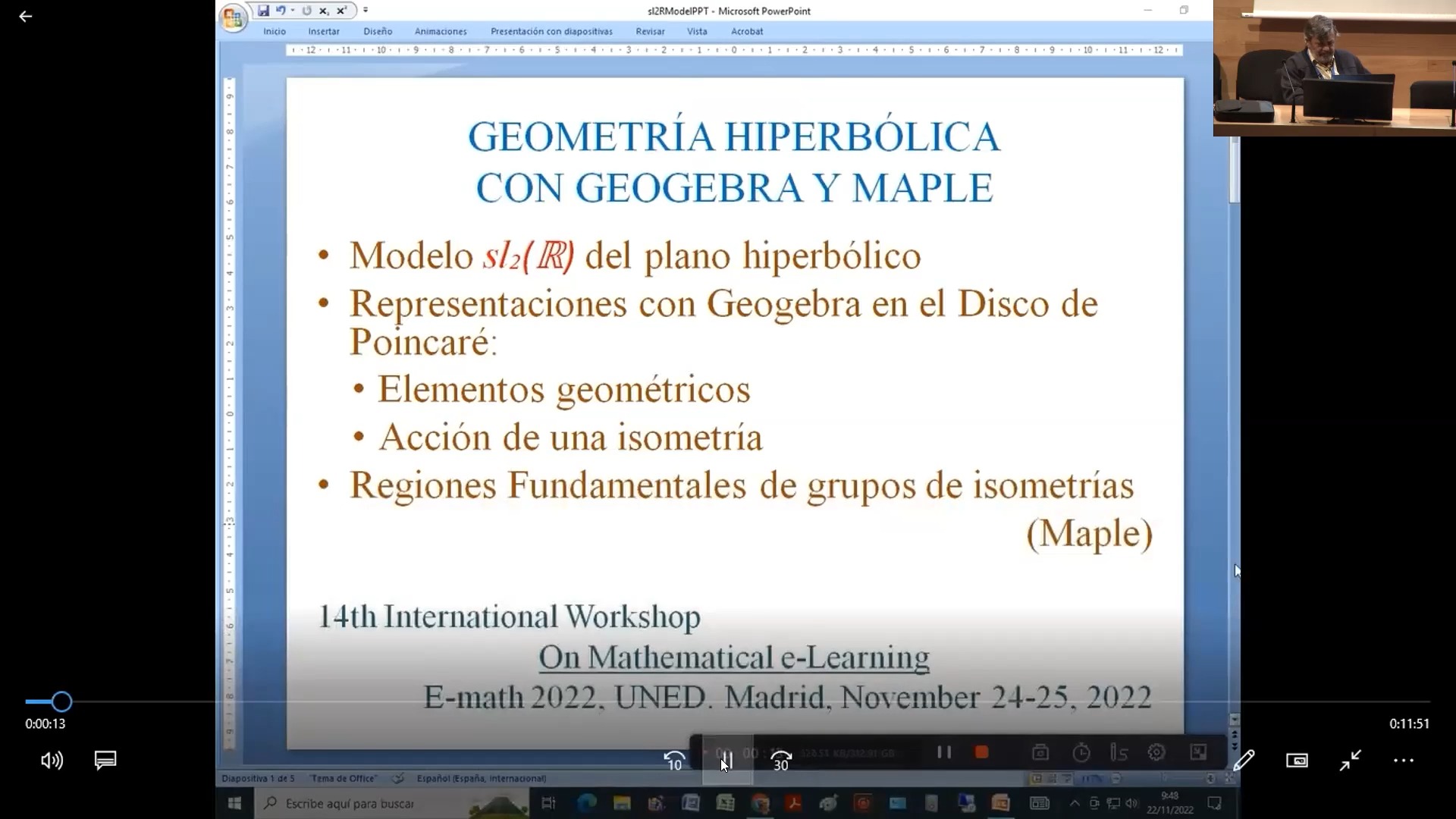
Task: Take screenshot with recorder camera icon
Action: click(1040, 752)
